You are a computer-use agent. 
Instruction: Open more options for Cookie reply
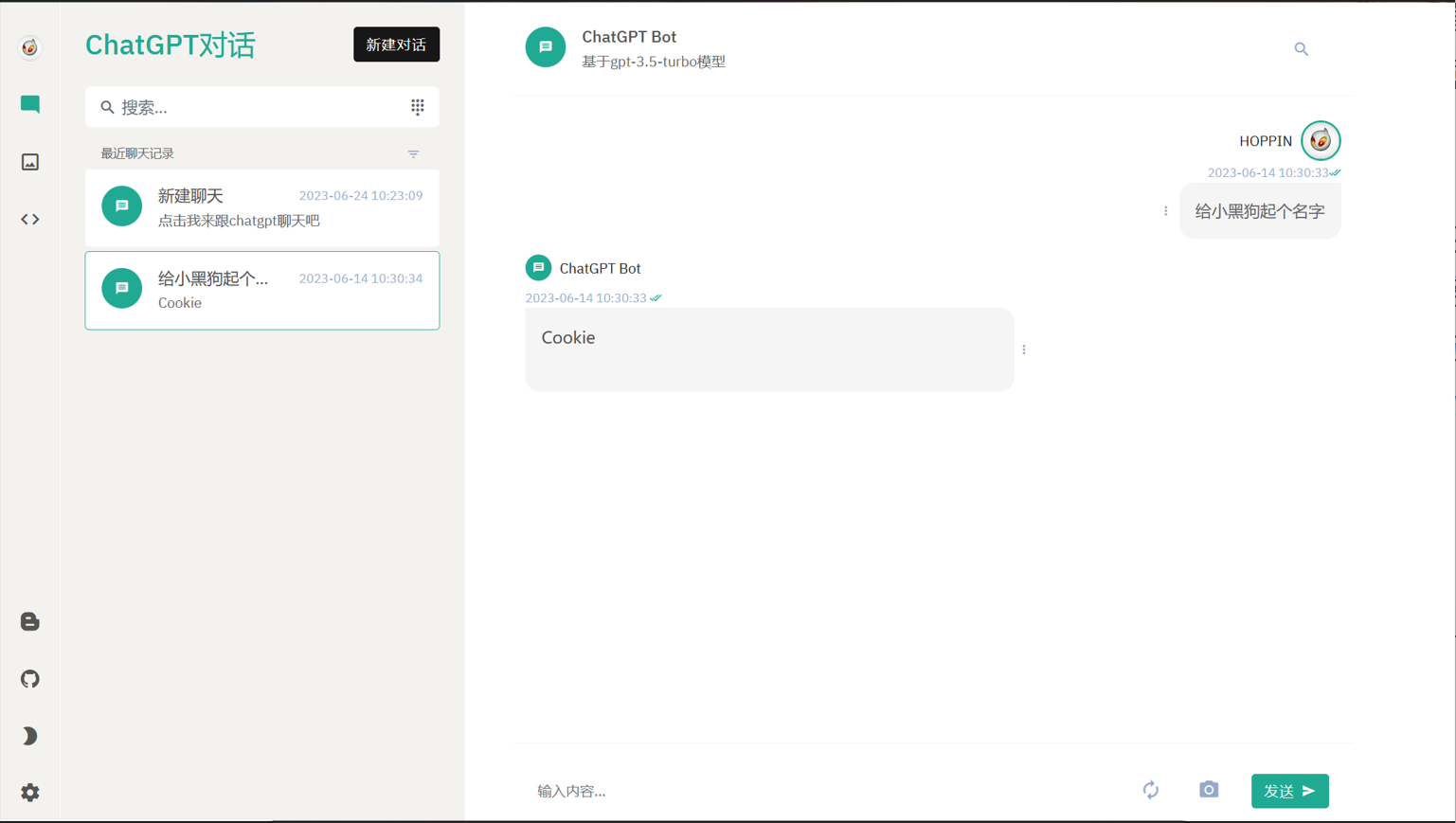[x=1024, y=349]
